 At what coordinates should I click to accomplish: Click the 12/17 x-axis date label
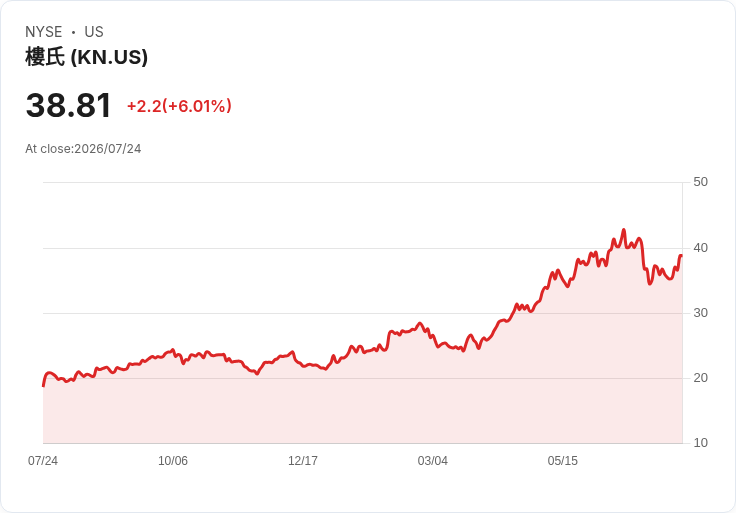click(x=303, y=460)
